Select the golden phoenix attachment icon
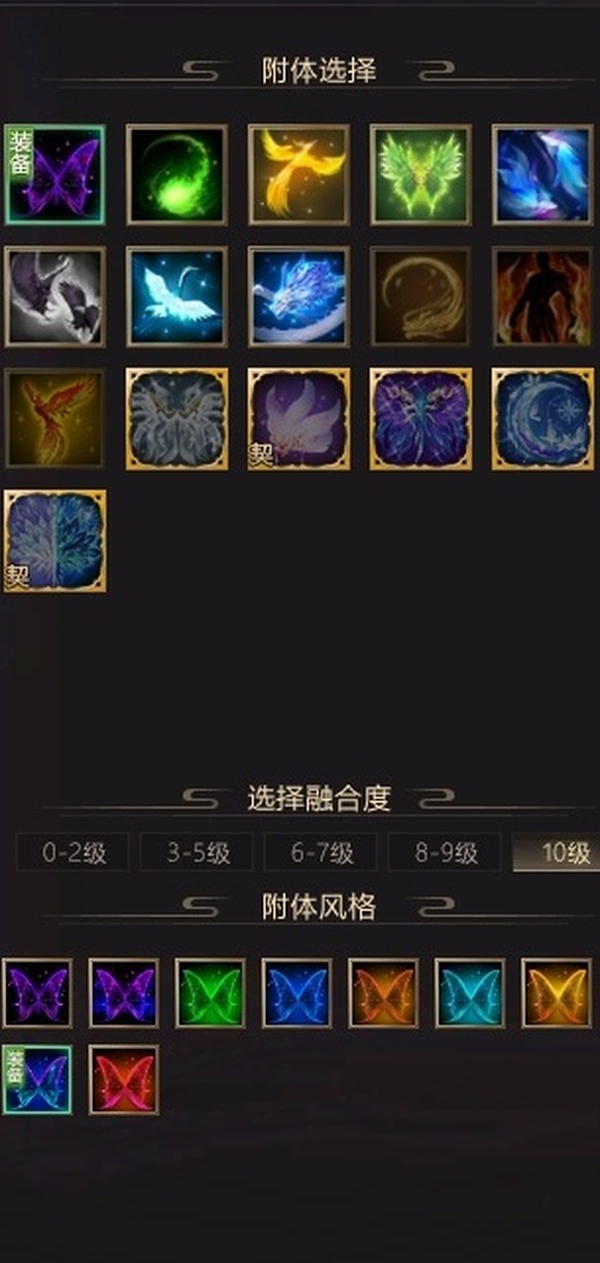Viewport: 600px width, 1263px height. [299, 175]
